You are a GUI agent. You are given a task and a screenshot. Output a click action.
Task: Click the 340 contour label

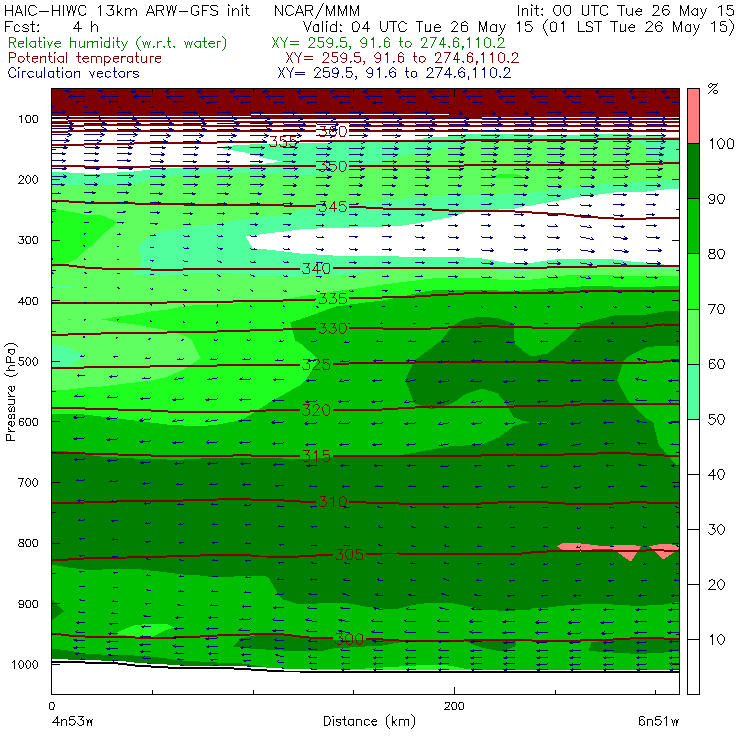pos(316,269)
